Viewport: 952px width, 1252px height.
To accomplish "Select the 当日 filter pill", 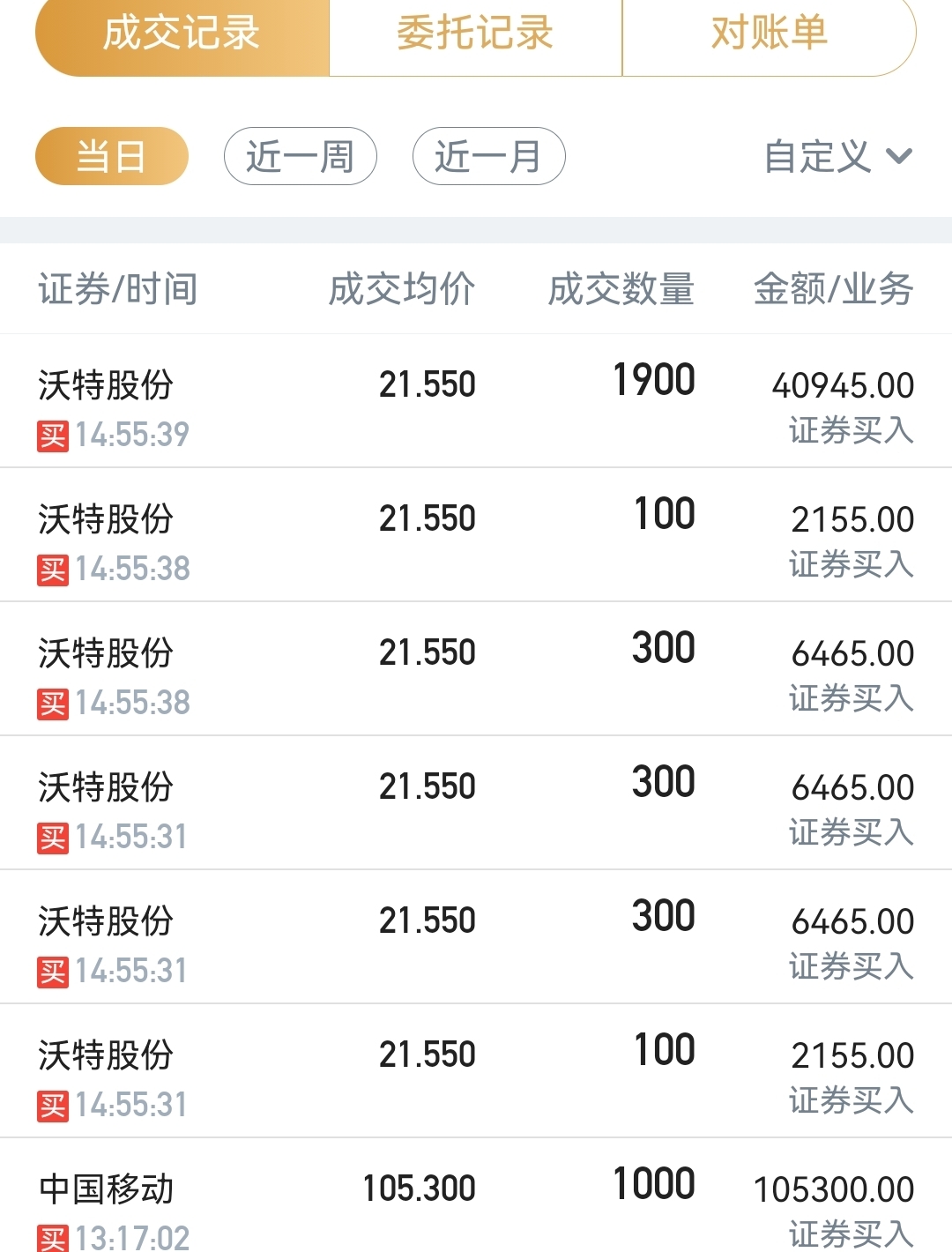I will click(112, 157).
